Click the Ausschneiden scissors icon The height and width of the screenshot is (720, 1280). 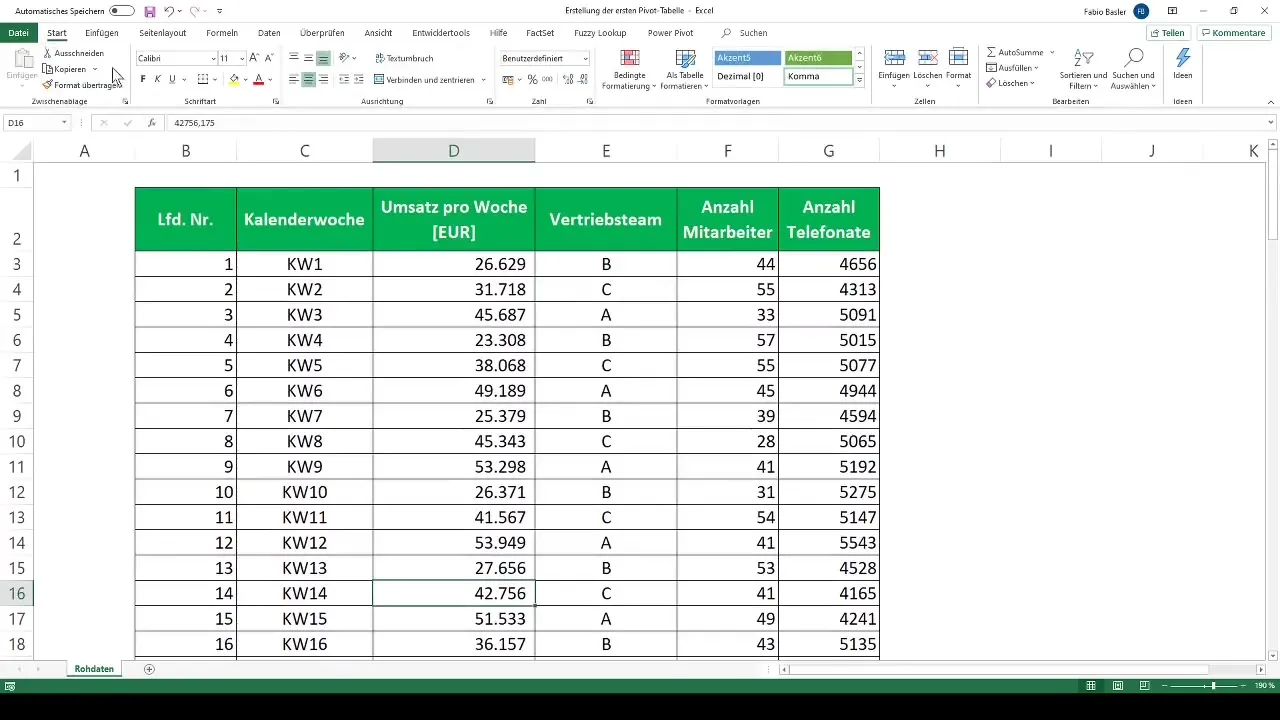(48, 53)
